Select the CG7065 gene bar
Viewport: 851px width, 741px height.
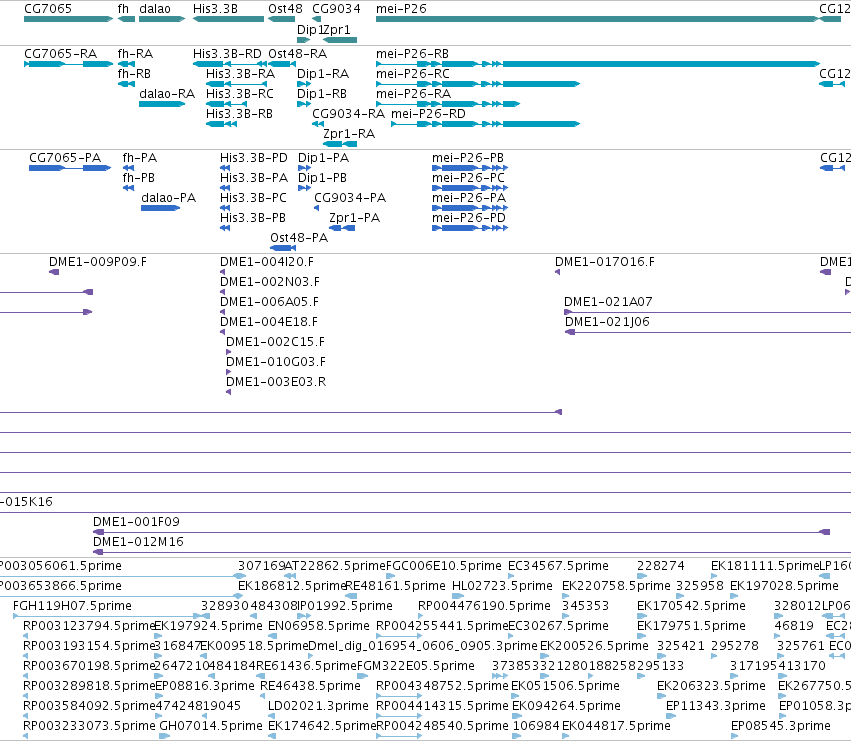click(68, 19)
